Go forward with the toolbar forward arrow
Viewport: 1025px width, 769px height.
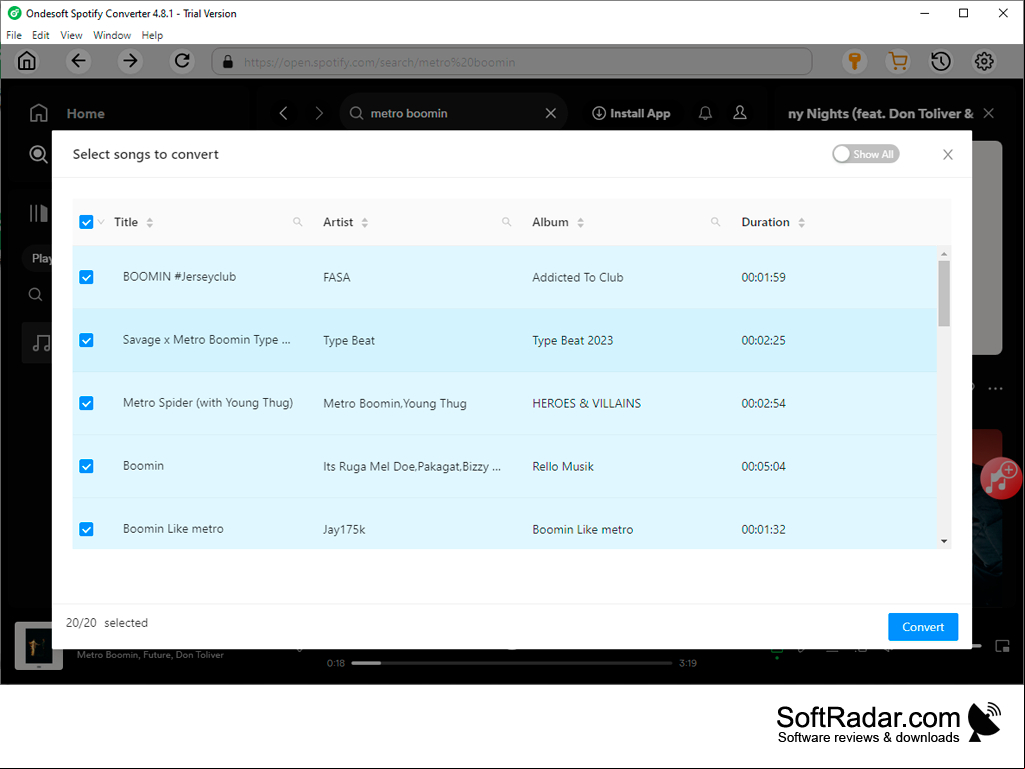(130, 61)
